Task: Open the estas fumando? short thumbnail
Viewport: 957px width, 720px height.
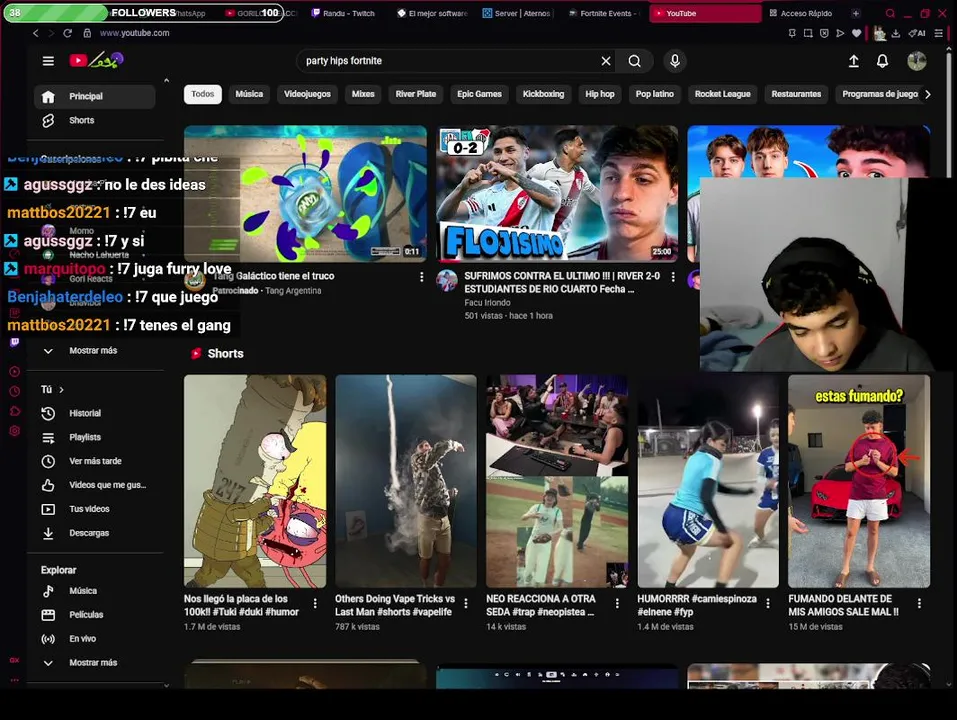Action: click(859, 481)
